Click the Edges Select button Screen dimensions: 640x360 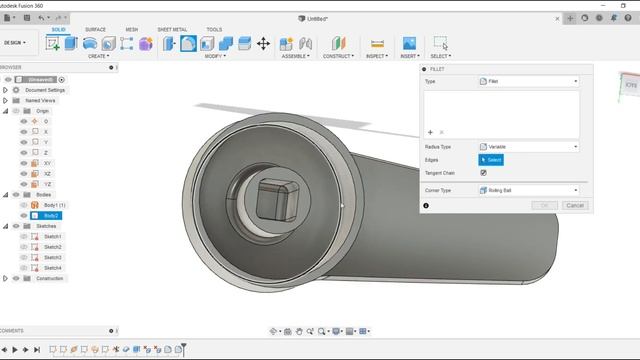pyautogui.click(x=491, y=160)
